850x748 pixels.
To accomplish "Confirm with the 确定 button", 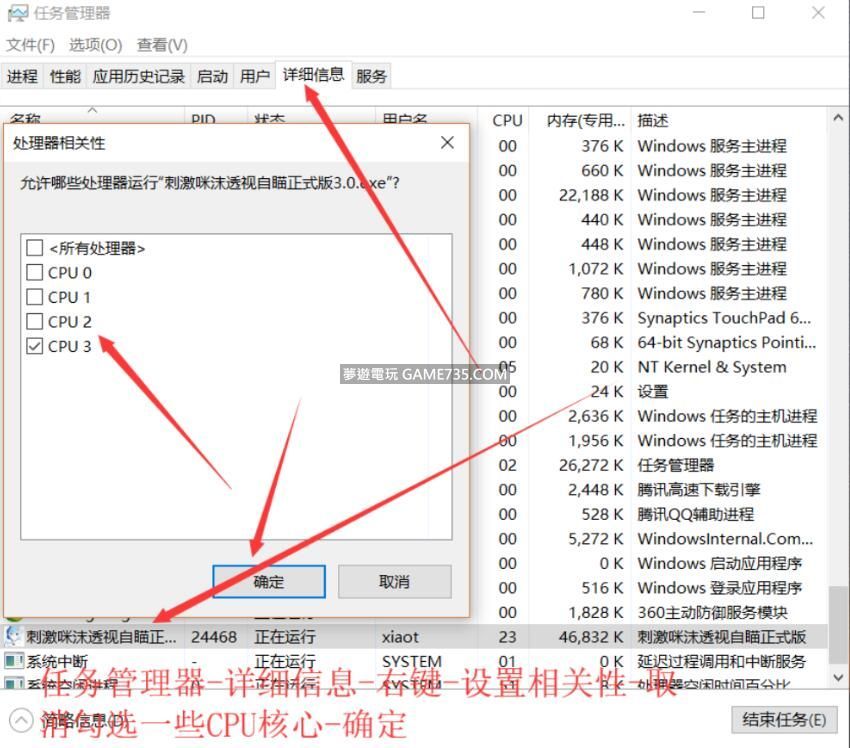I will (269, 582).
